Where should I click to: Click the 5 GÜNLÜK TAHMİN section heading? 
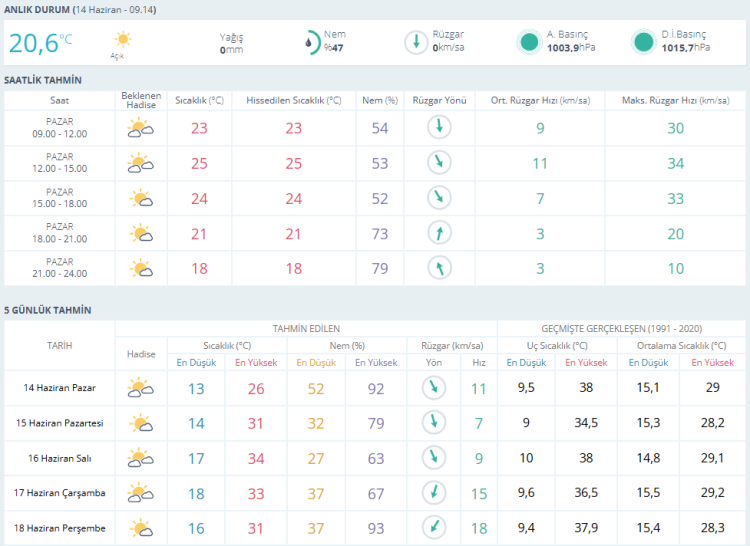click(47, 310)
